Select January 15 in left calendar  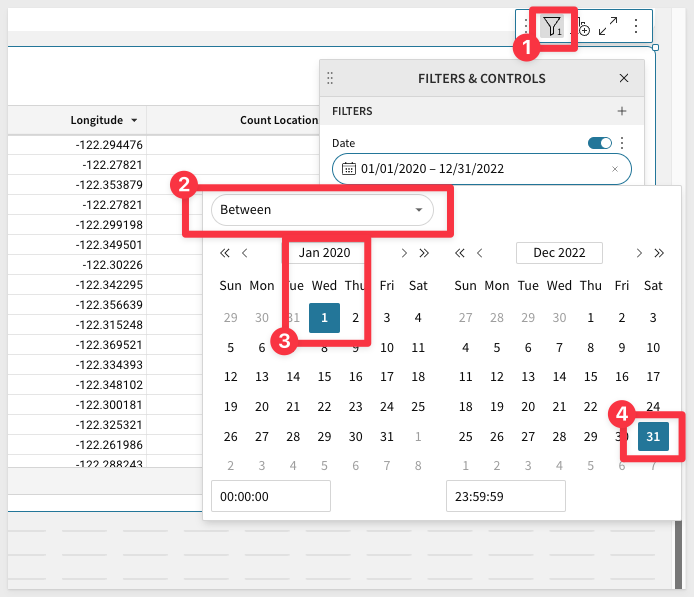(324, 377)
